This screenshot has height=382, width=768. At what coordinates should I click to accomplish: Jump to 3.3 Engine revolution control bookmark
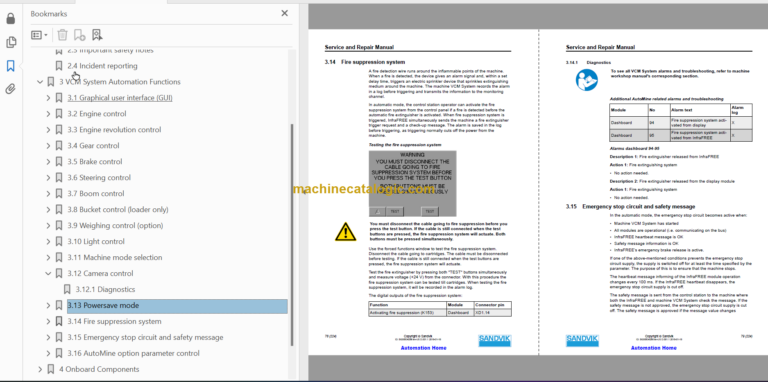[x=114, y=130]
